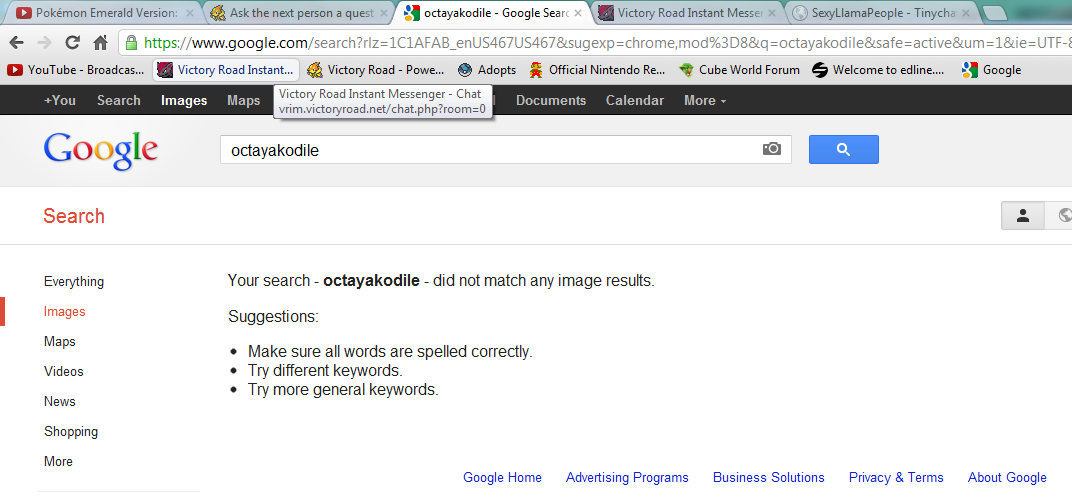Click the browser Forward arrow
Screen dimensions: 1072x498
(44, 42)
